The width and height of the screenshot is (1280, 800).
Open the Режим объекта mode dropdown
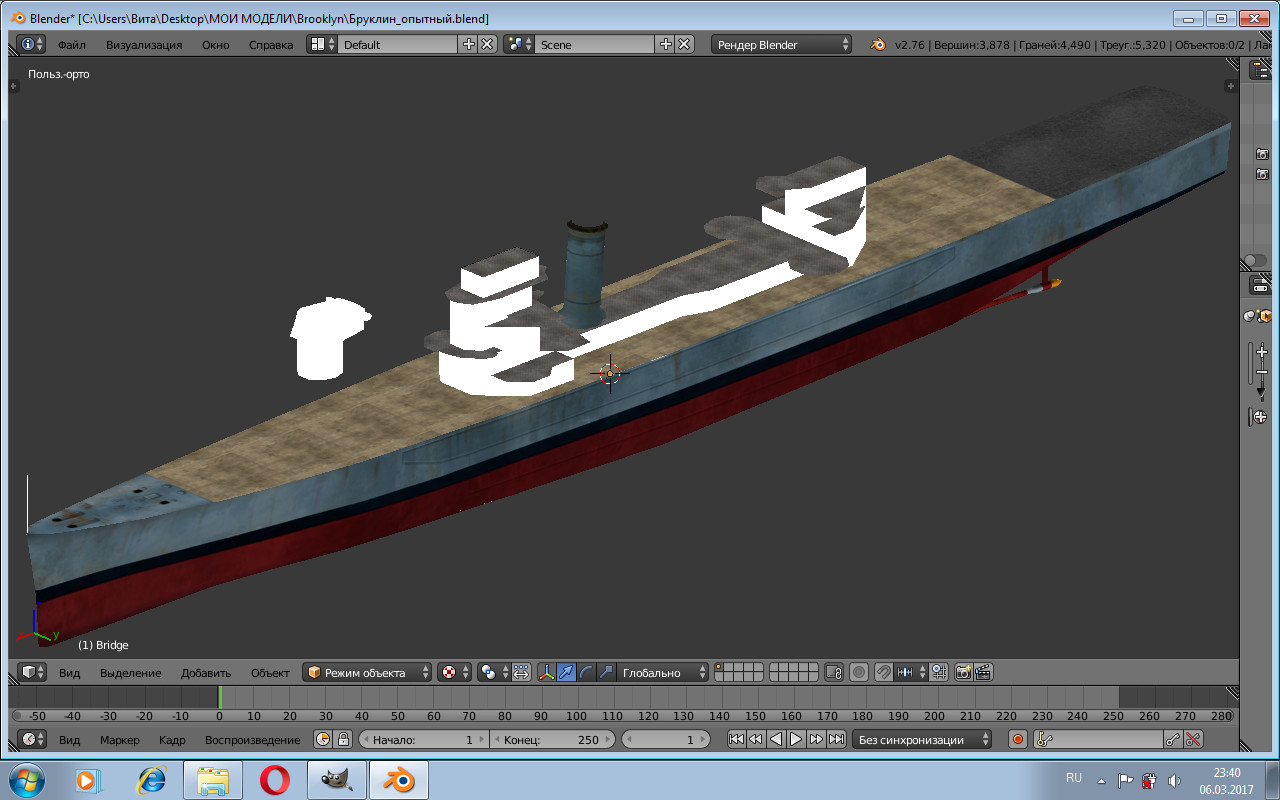coord(368,672)
